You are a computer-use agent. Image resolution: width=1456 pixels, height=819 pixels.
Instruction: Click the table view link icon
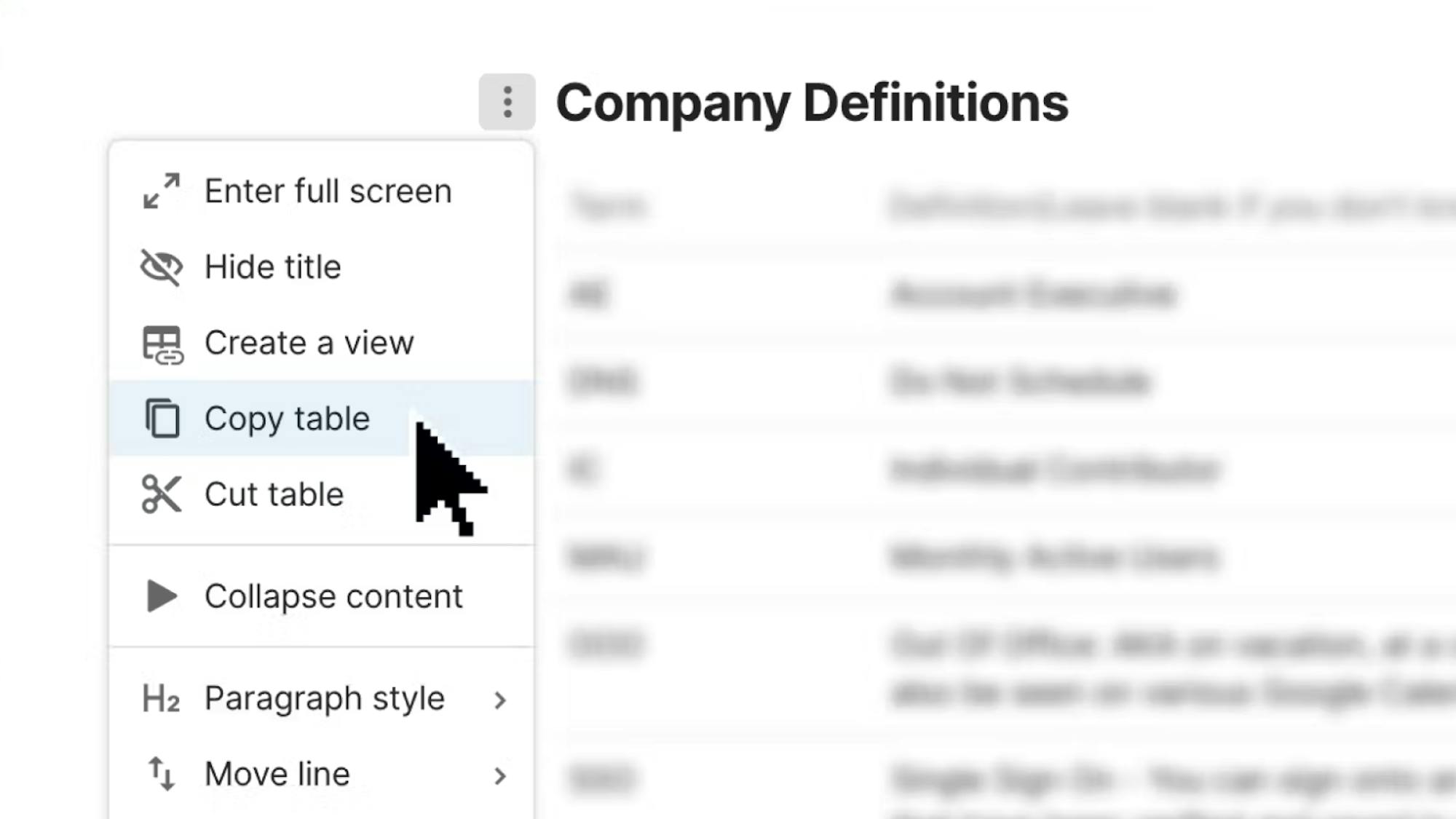coord(162,344)
